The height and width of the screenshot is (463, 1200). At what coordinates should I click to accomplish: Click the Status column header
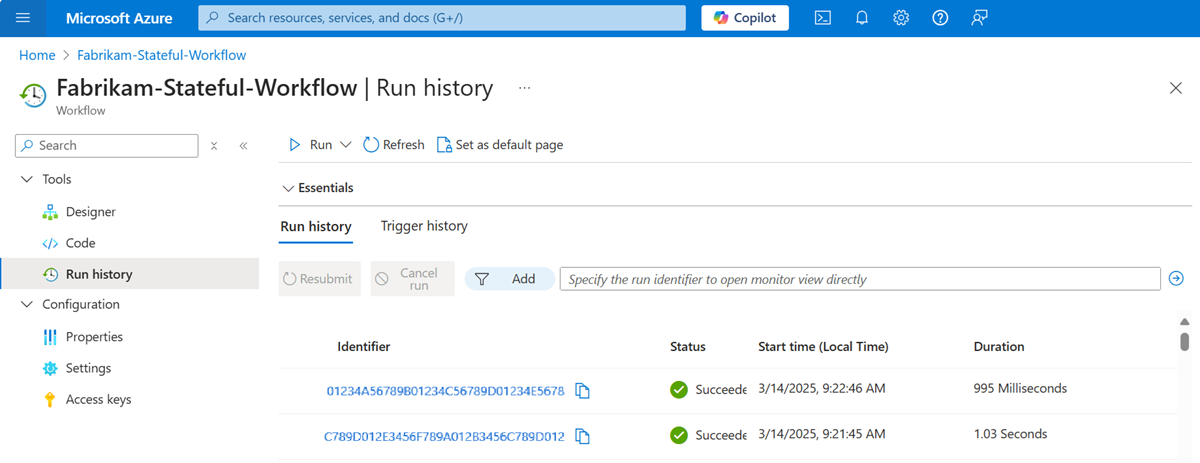click(x=688, y=347)
